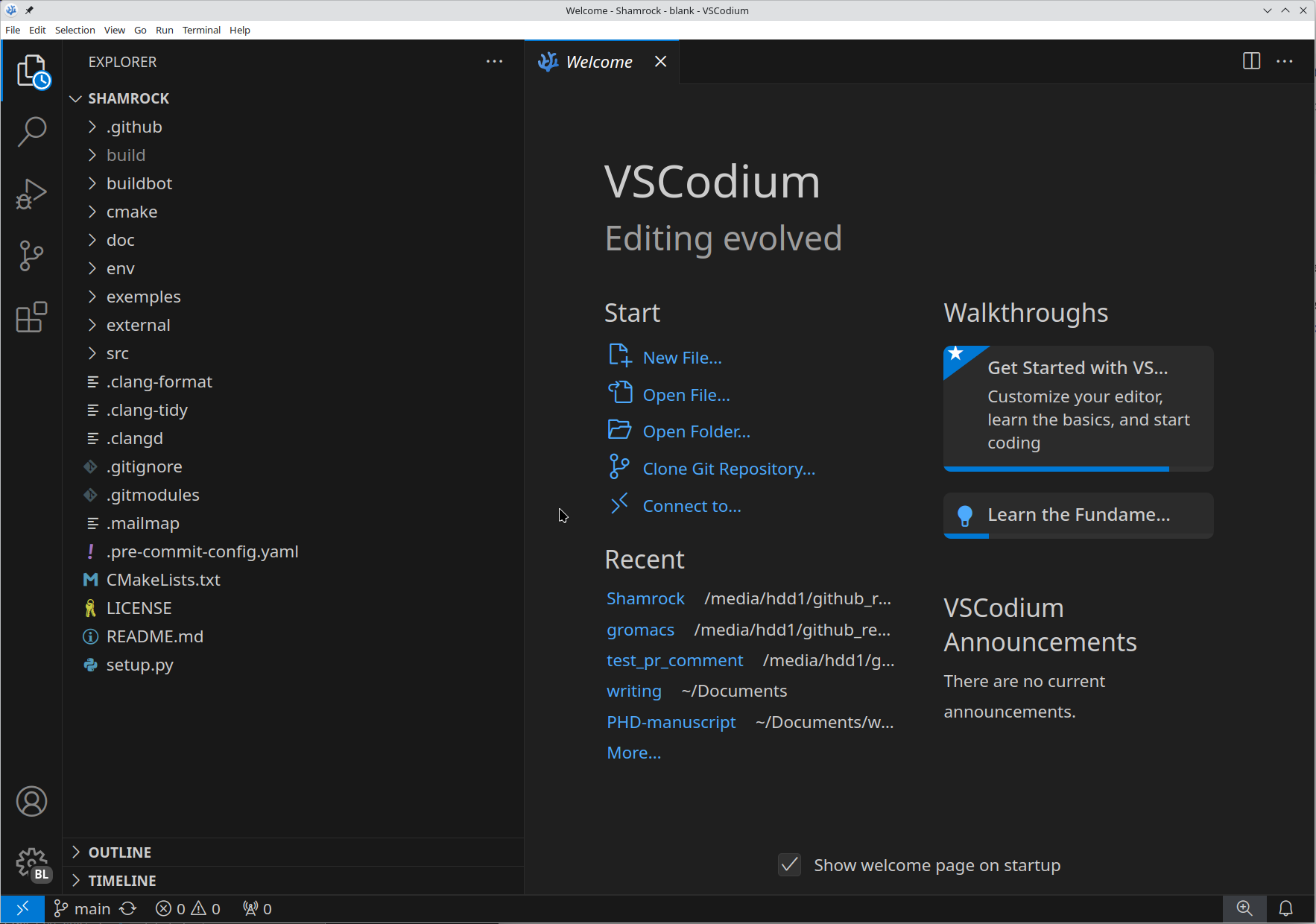1316x924 pixels.
Task: Open Get Started with VS walkthrough
Action: point(1078,408)
